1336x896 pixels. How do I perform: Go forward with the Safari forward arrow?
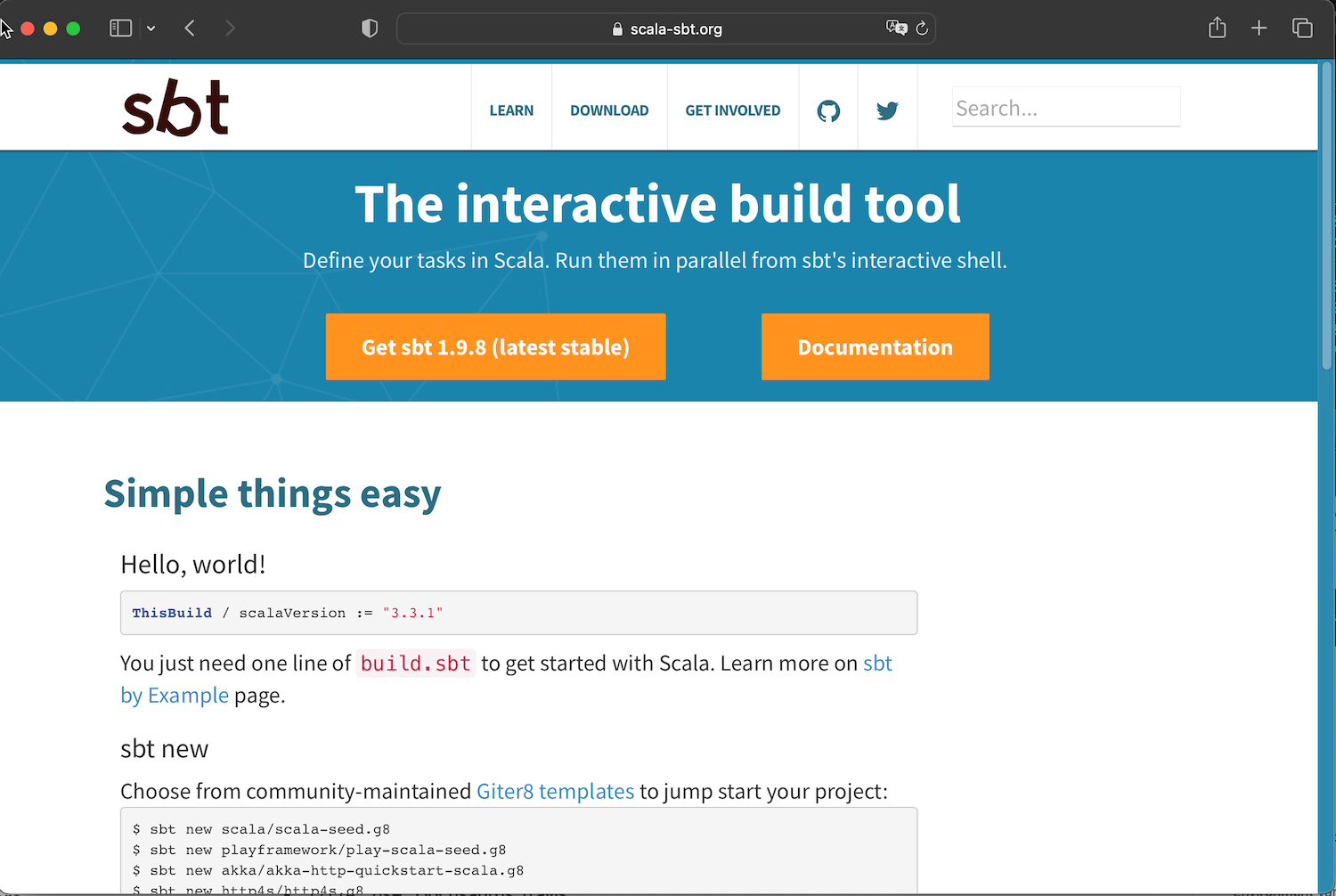pyautogui.click(x=230, y=29)
